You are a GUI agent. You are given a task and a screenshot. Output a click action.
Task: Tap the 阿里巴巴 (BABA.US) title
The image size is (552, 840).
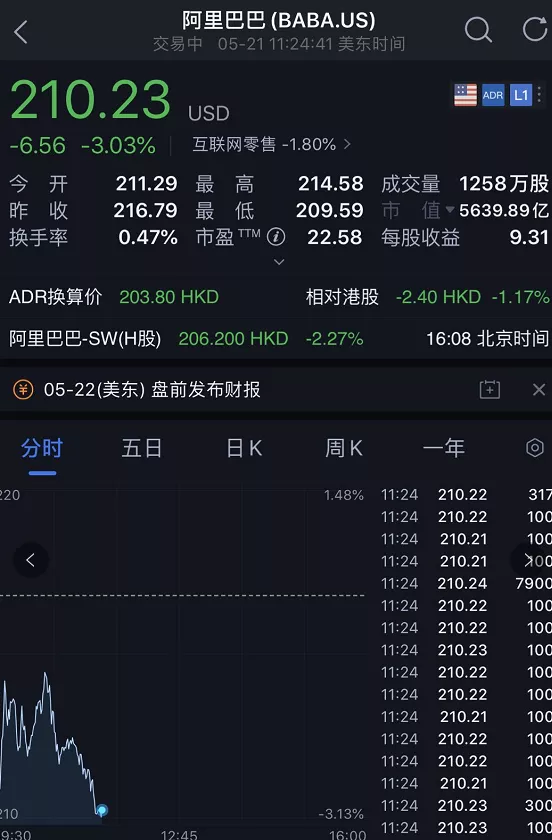(279, 20)
